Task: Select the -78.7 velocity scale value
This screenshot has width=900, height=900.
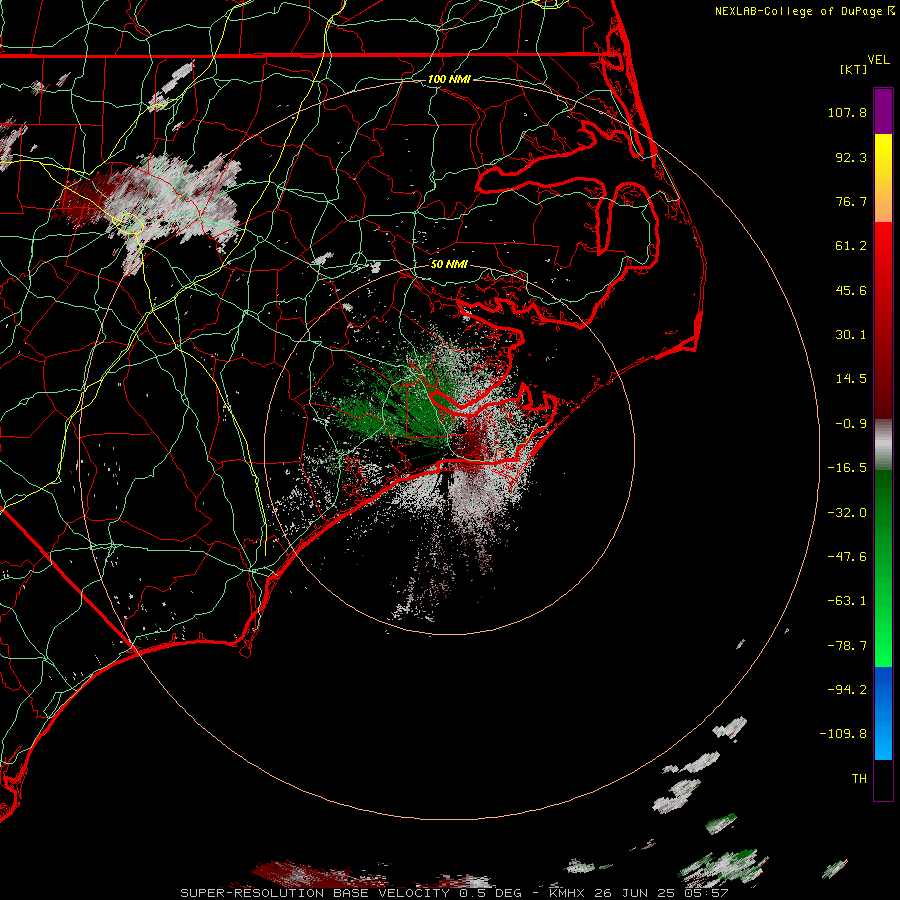Action: point(847,646)
